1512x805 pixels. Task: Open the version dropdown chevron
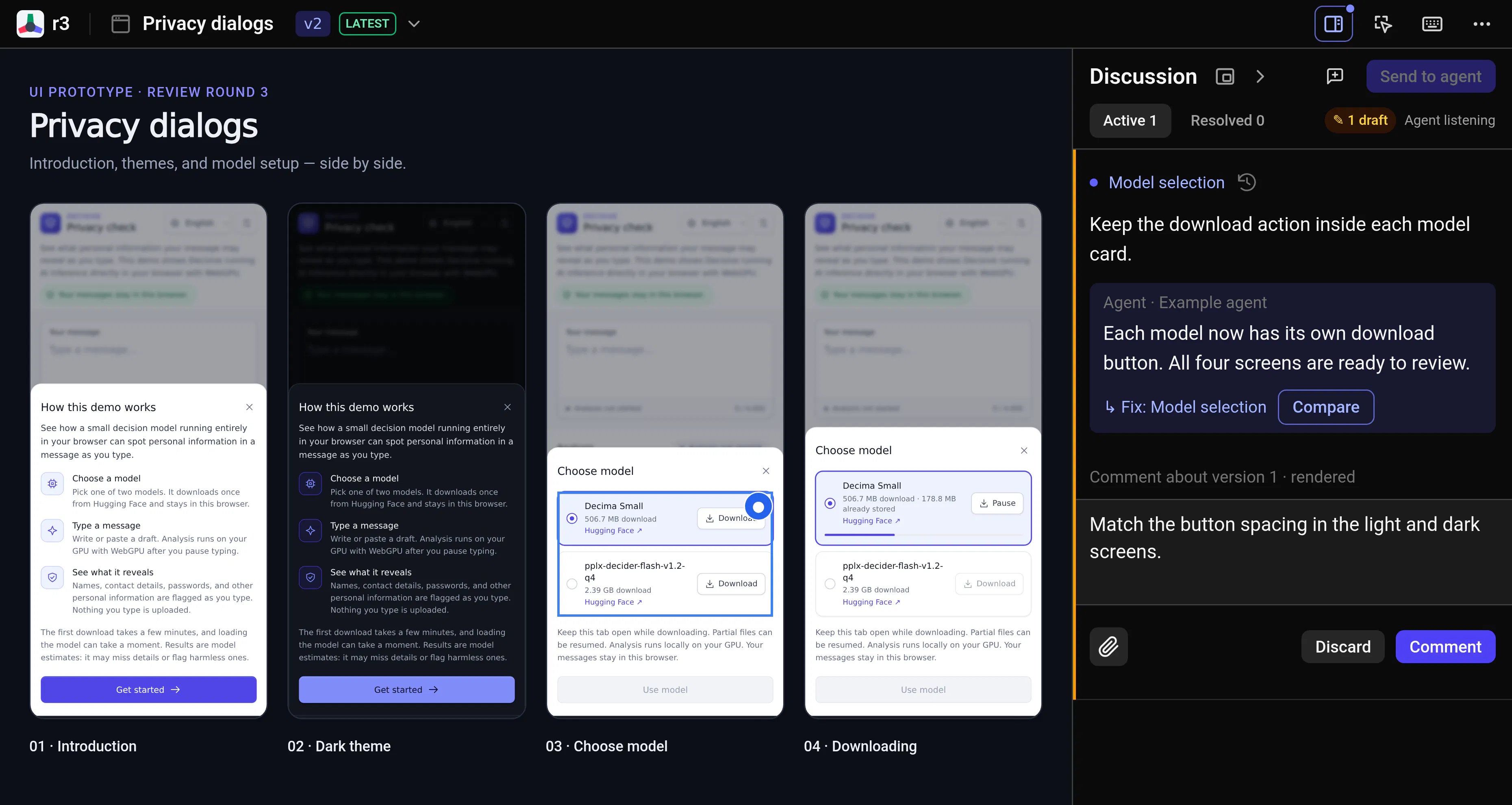point(414,24)
